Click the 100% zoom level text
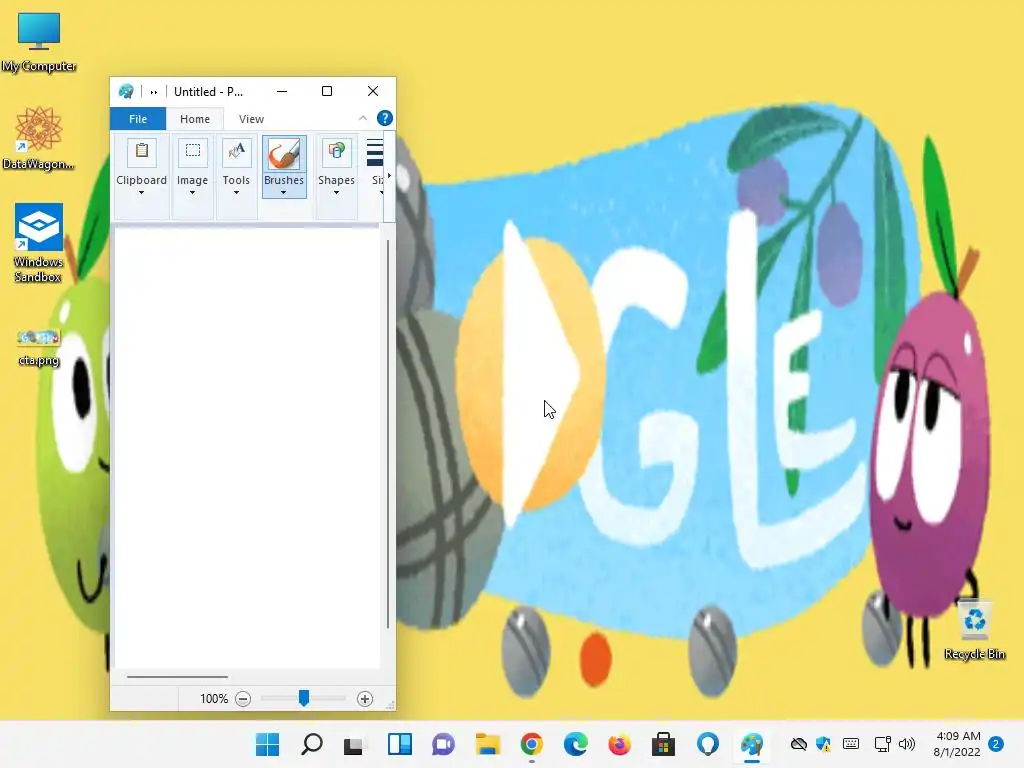 [214, 699]
